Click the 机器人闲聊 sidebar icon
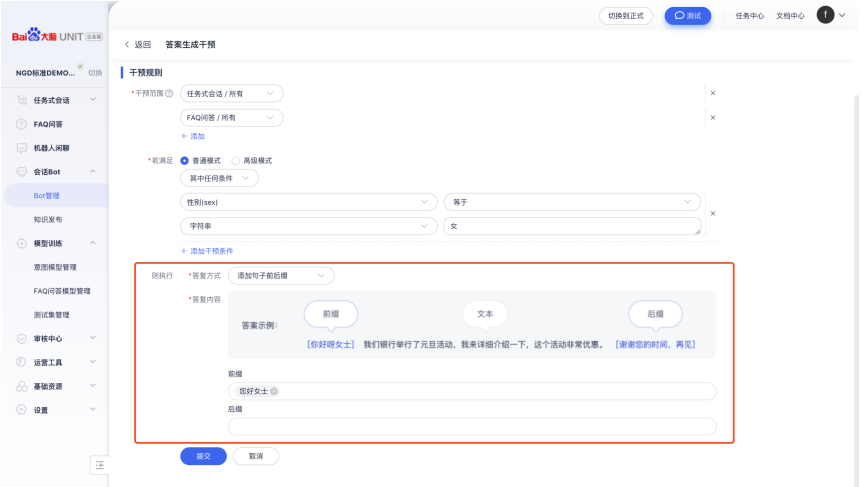This screenshot has width=862, height=487. [x=21, y=148]
